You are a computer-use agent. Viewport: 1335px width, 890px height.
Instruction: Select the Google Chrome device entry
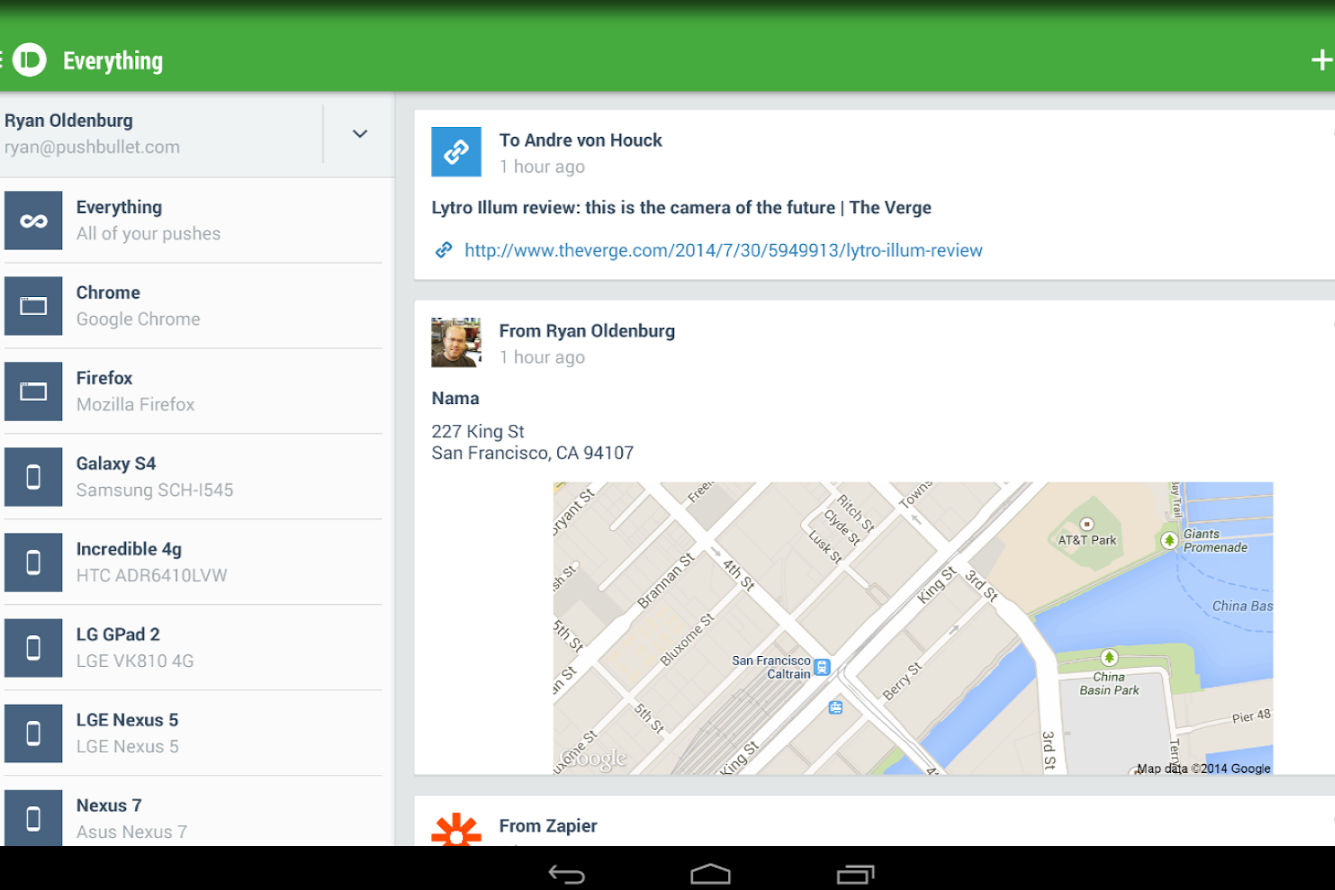pos(193,306)
